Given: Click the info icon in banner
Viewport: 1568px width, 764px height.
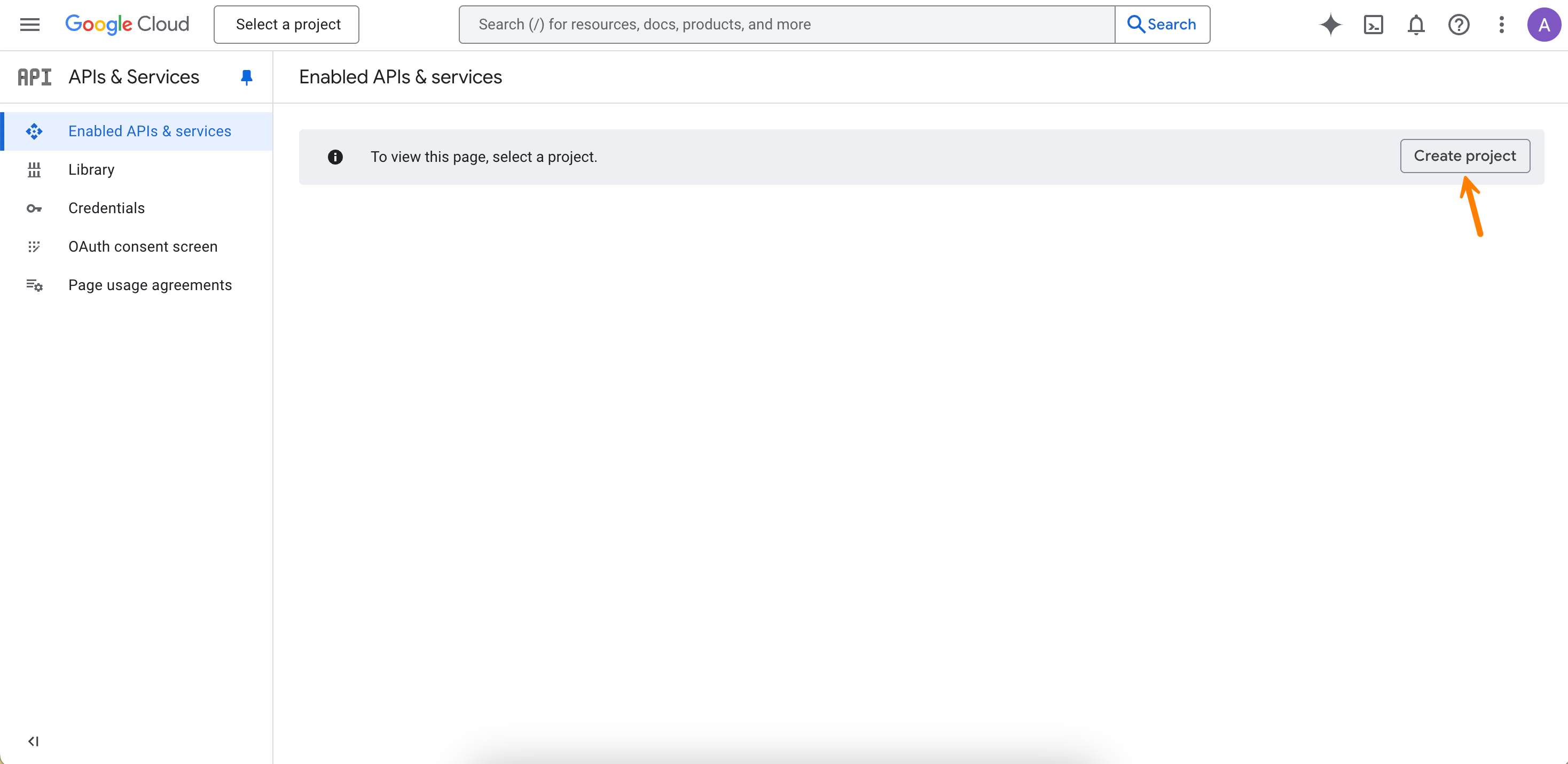Looking at the screenshot, I should click(x=335, y=157).
